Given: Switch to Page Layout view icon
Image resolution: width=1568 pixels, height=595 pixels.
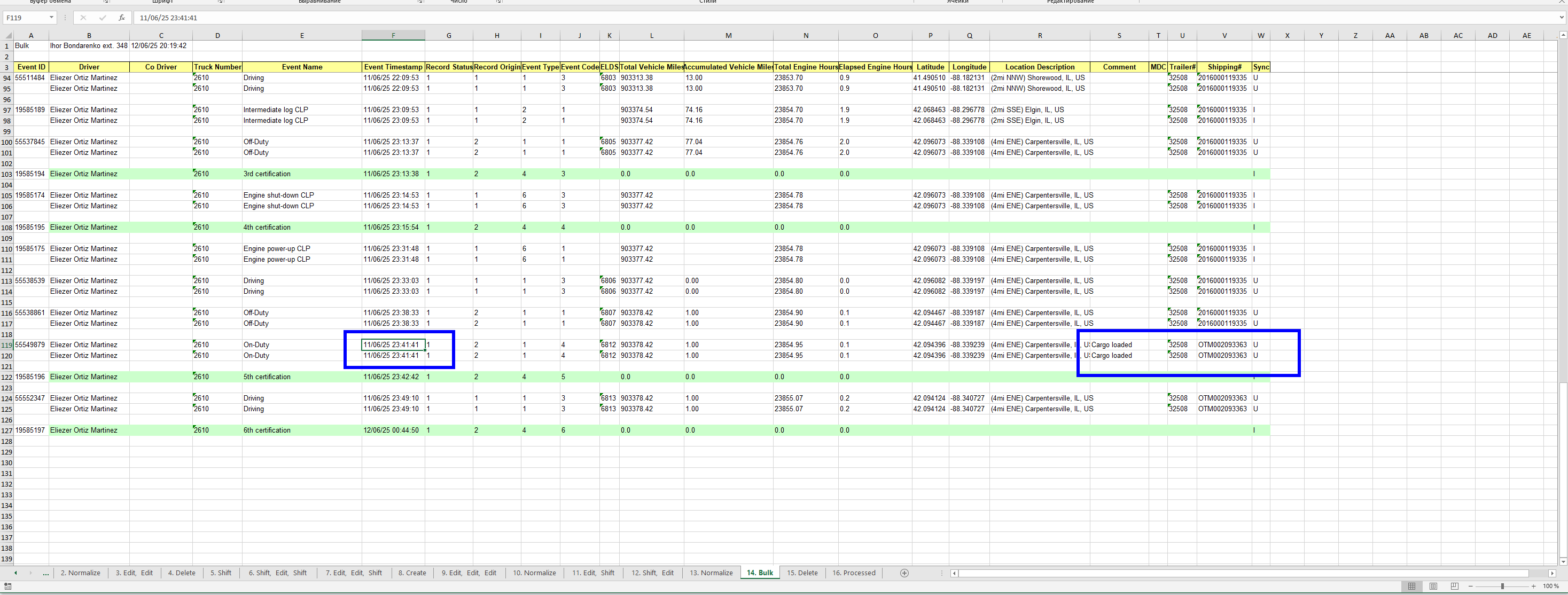Looking at the screenshot, I should click(x=1433, y=586).
